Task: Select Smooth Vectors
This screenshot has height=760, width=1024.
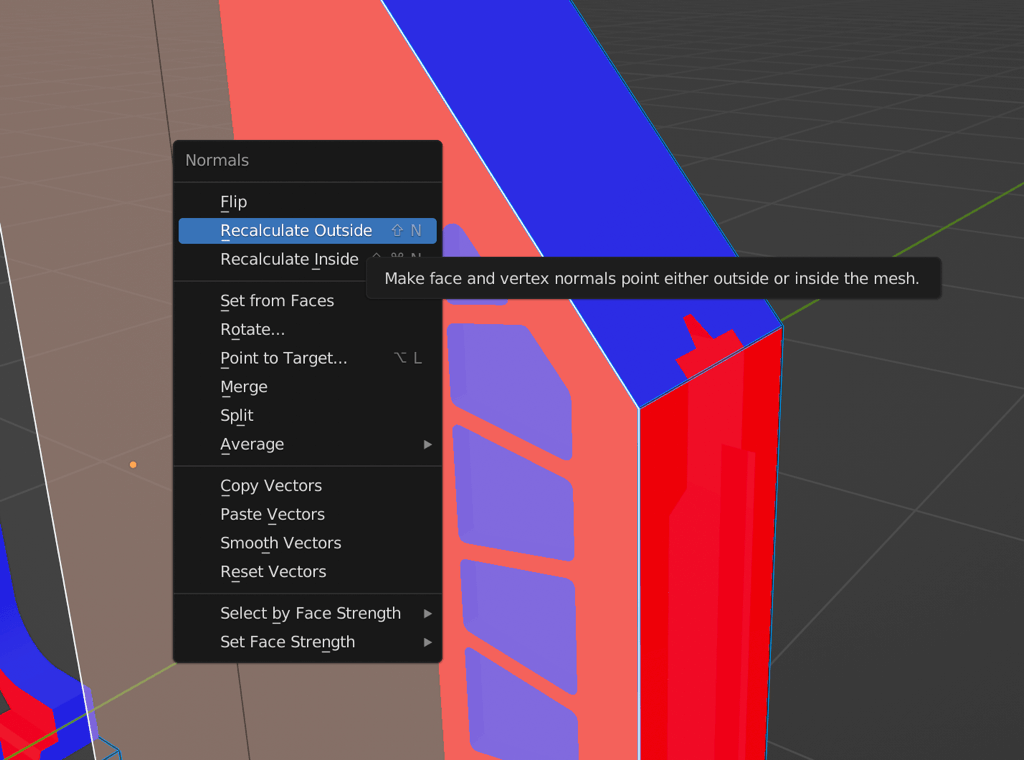Action: [x=307, y=544]
